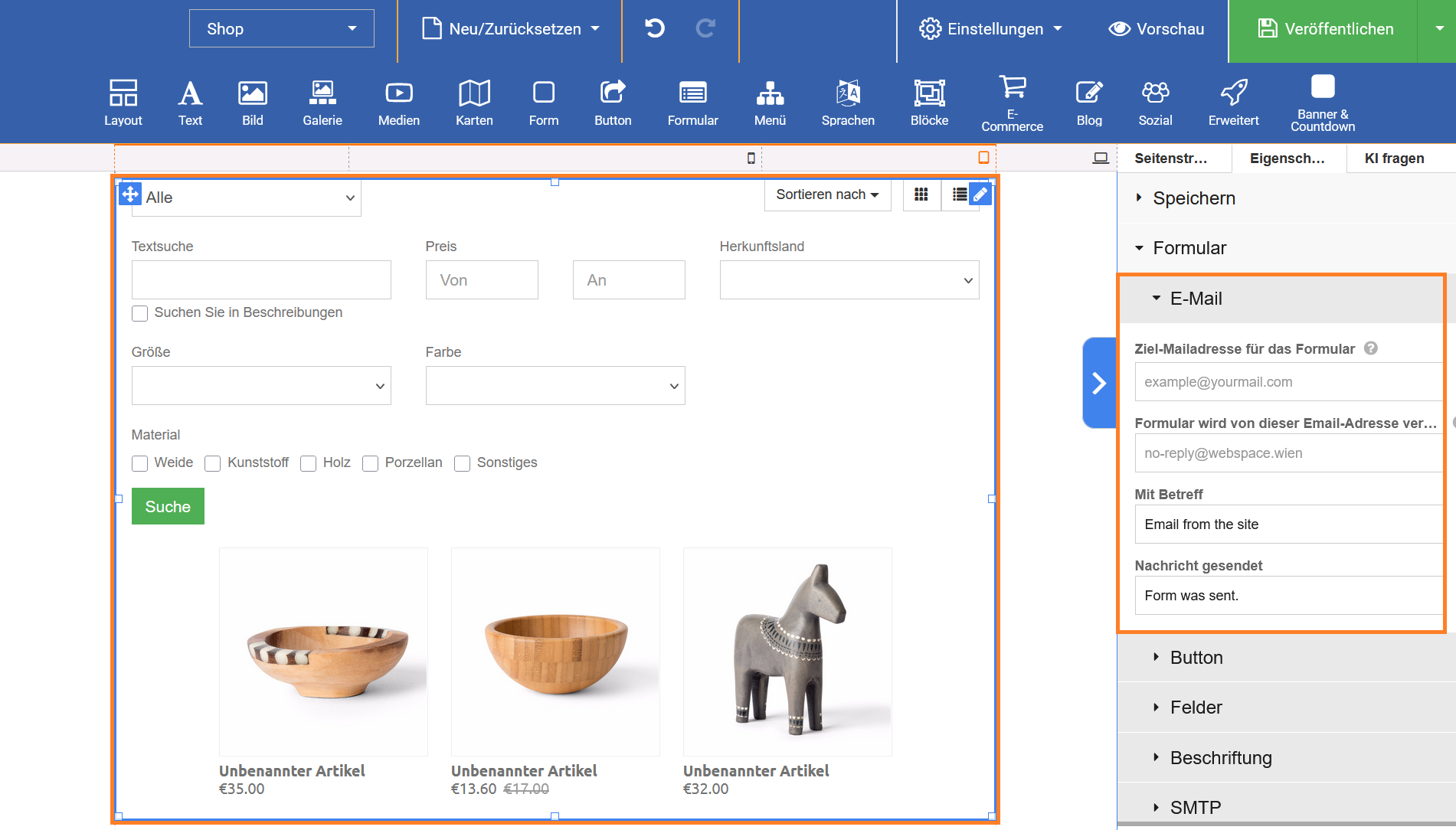Open the Sprachen languages tool
Viewport: 1456px width, 830px height.
pyautogui.click(x=848, y=103)
